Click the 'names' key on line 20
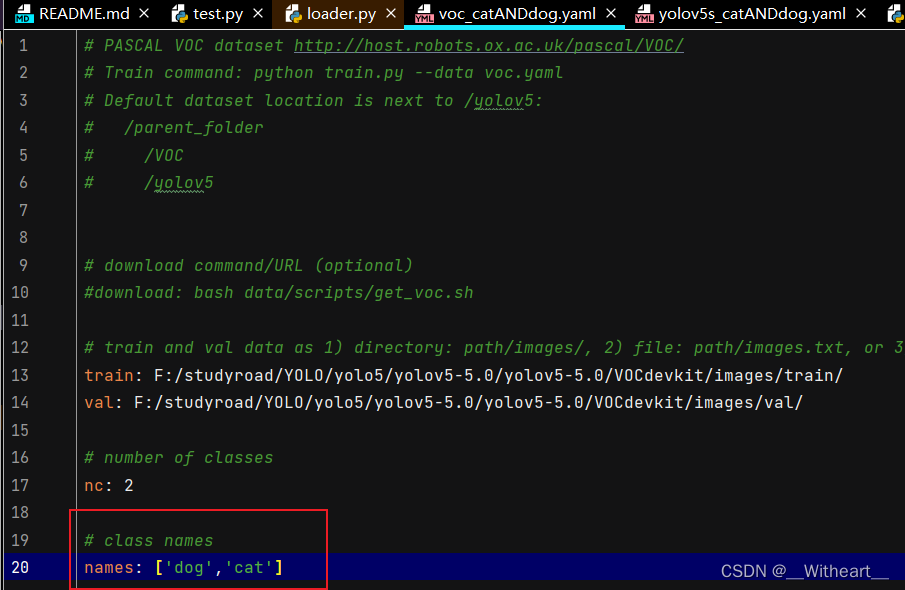The image size is (905, 590). [x=109, y=567]
